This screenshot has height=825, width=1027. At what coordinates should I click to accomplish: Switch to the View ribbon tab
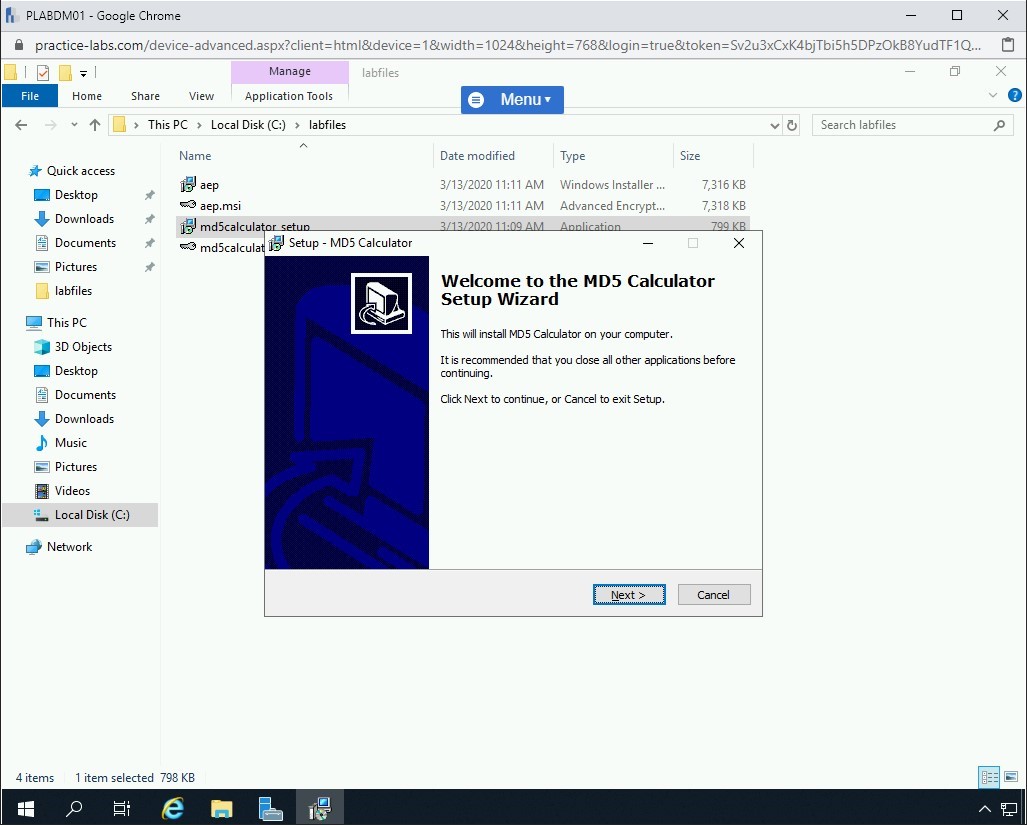pyautogui.click(x=201, y=96)
